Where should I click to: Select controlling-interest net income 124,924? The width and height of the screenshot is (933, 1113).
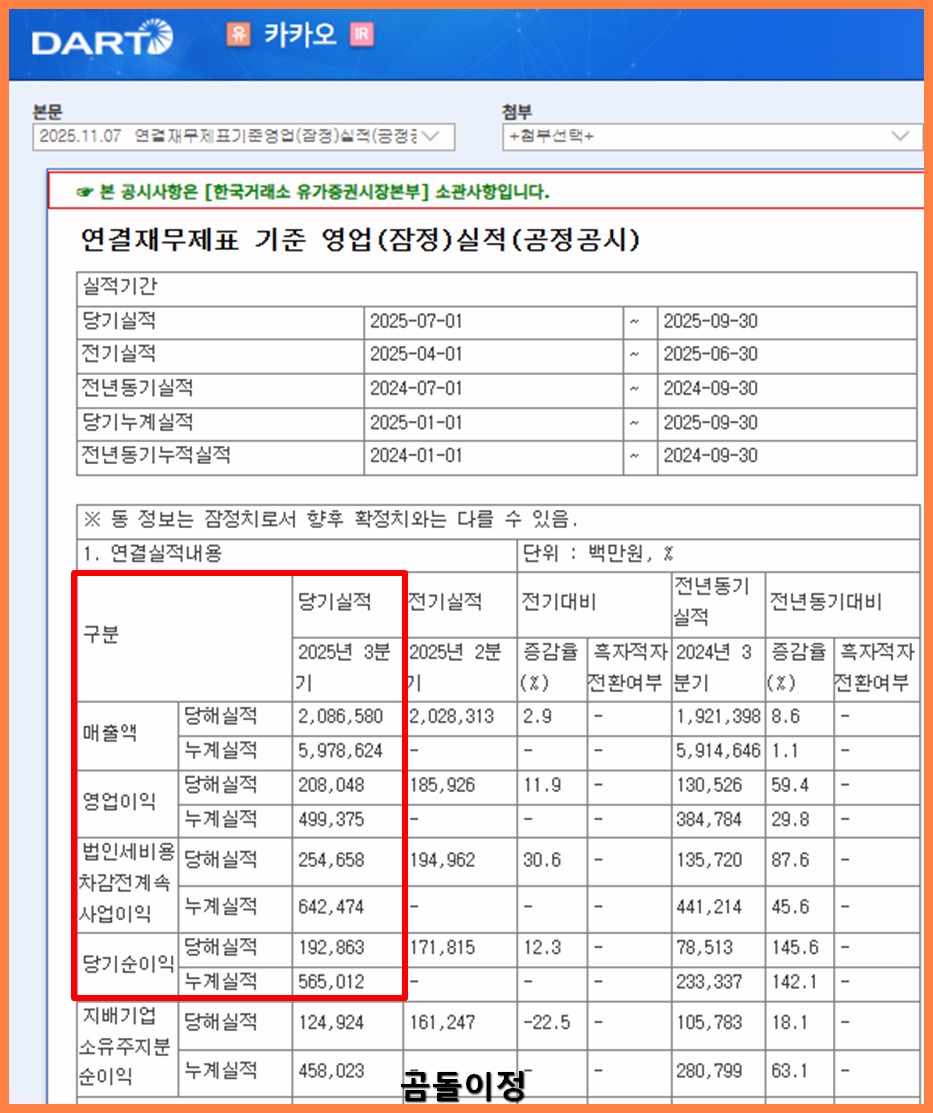click(331, 1023)
